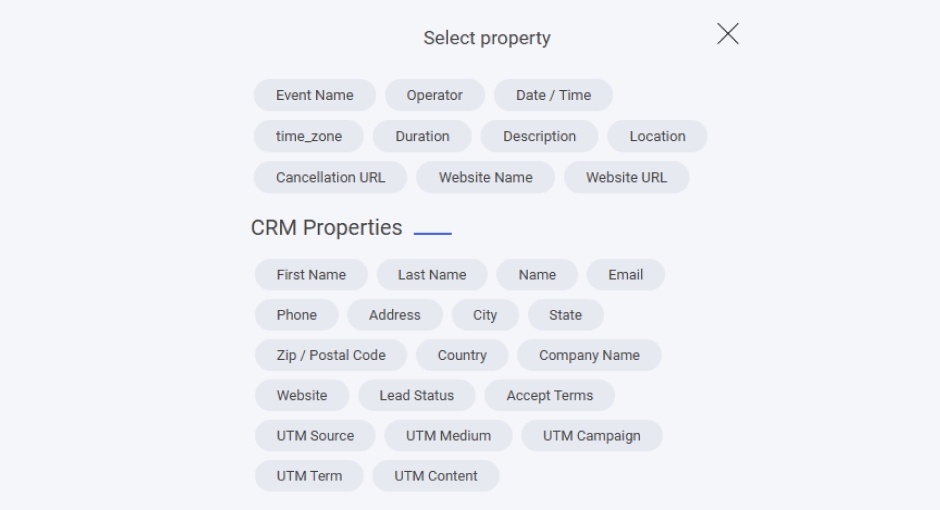This screenshot has height=510, width=940.
Task: Choose the Accept Terms property
Action: tap(549, 395)
